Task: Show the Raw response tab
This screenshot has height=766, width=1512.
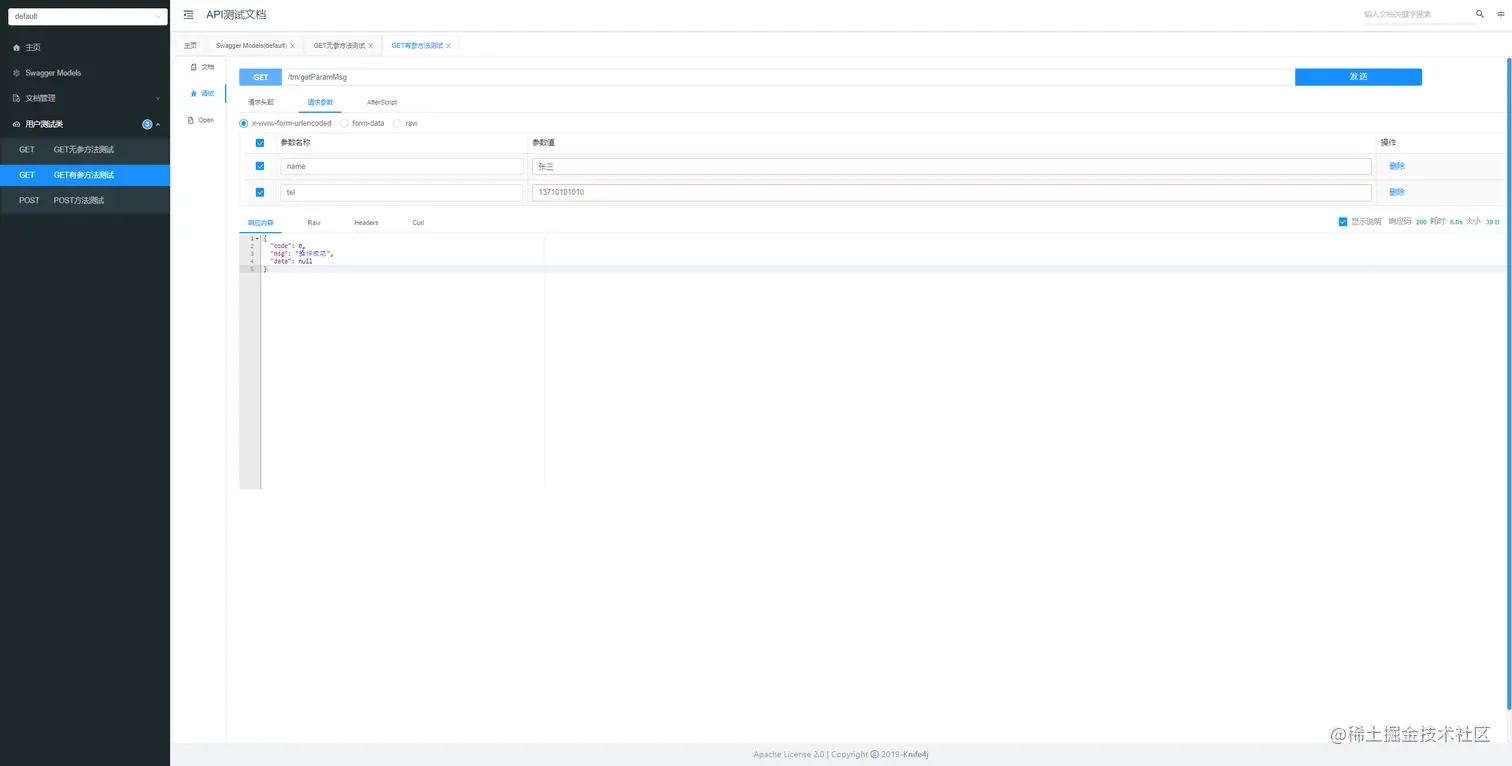Action: (x=314, y=223)
